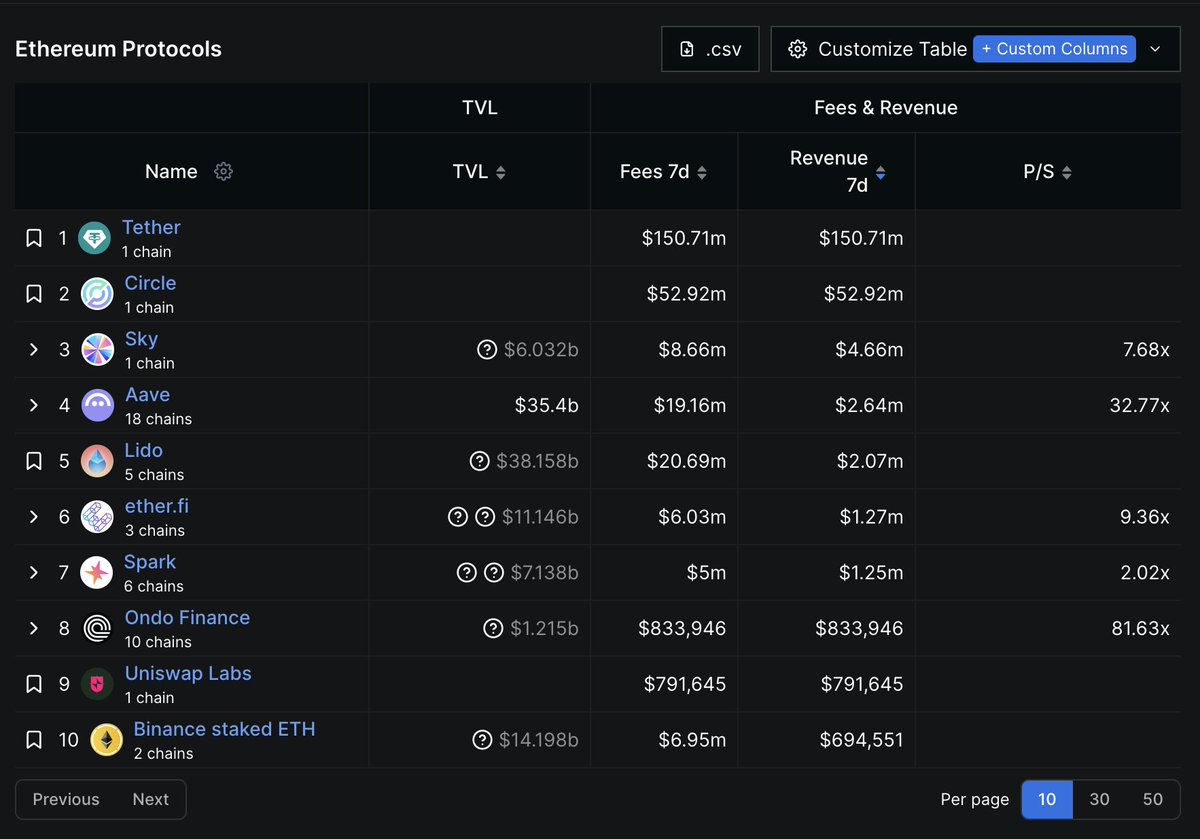Click the Tether protocol logo

94,238
